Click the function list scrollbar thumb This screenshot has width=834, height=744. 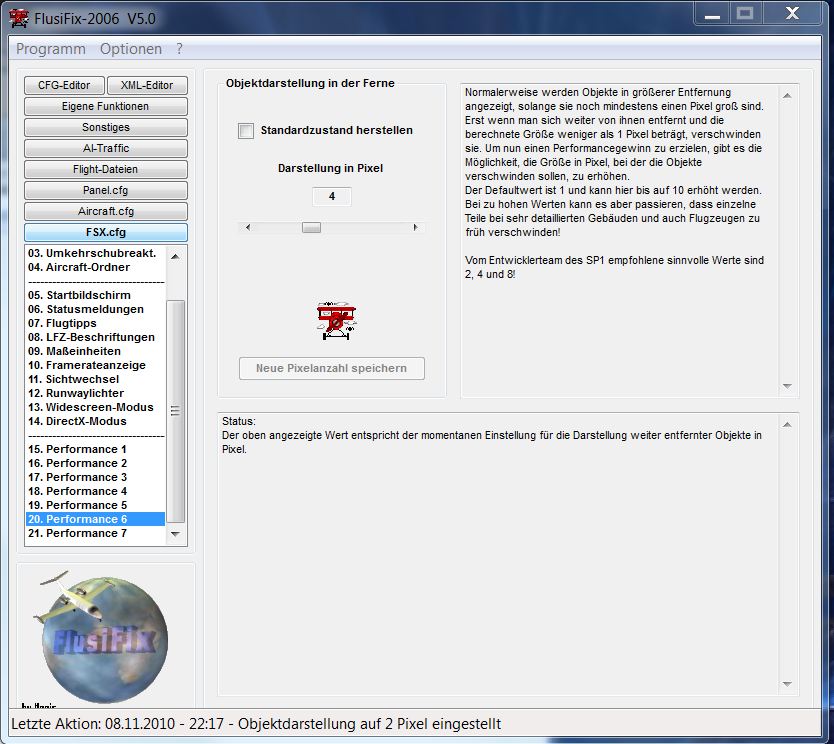[176, 411]
